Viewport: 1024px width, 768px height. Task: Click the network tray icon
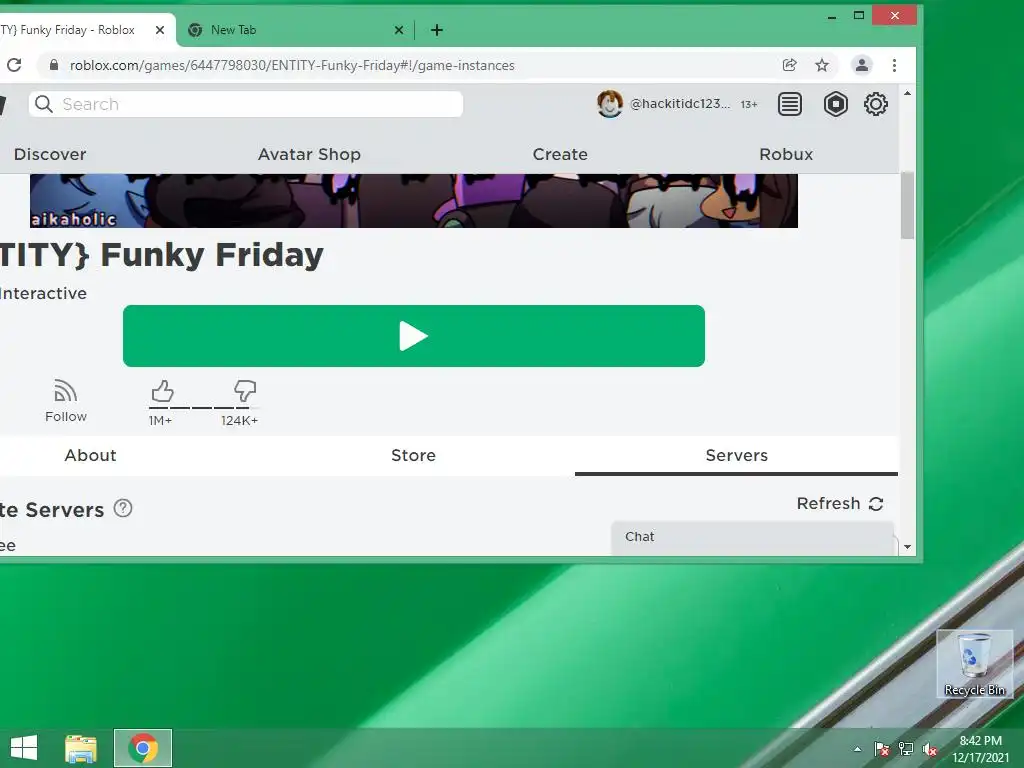pyautogui.click(x=906, y=749)
